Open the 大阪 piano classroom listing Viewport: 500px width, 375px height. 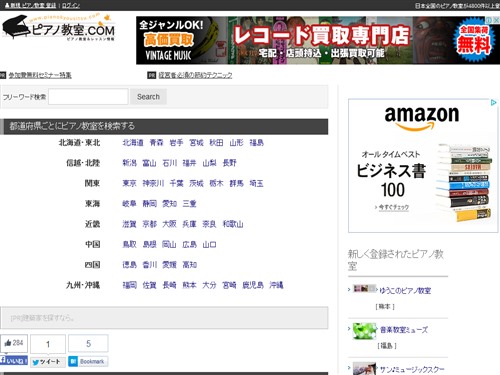pyautogui.click(x=169, y=224)
